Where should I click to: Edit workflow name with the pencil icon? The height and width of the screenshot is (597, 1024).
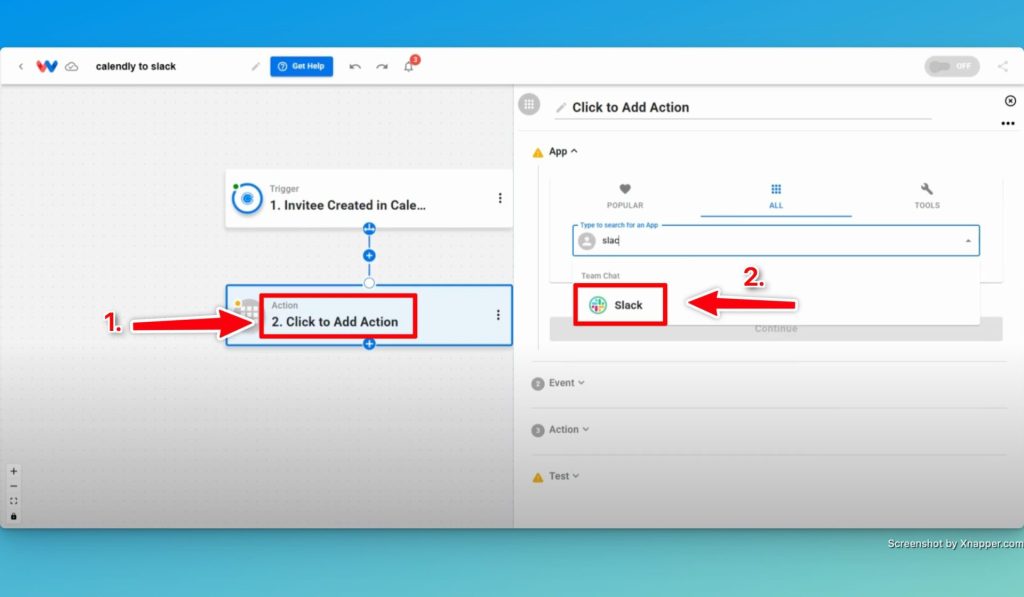(x=255, y=67)
